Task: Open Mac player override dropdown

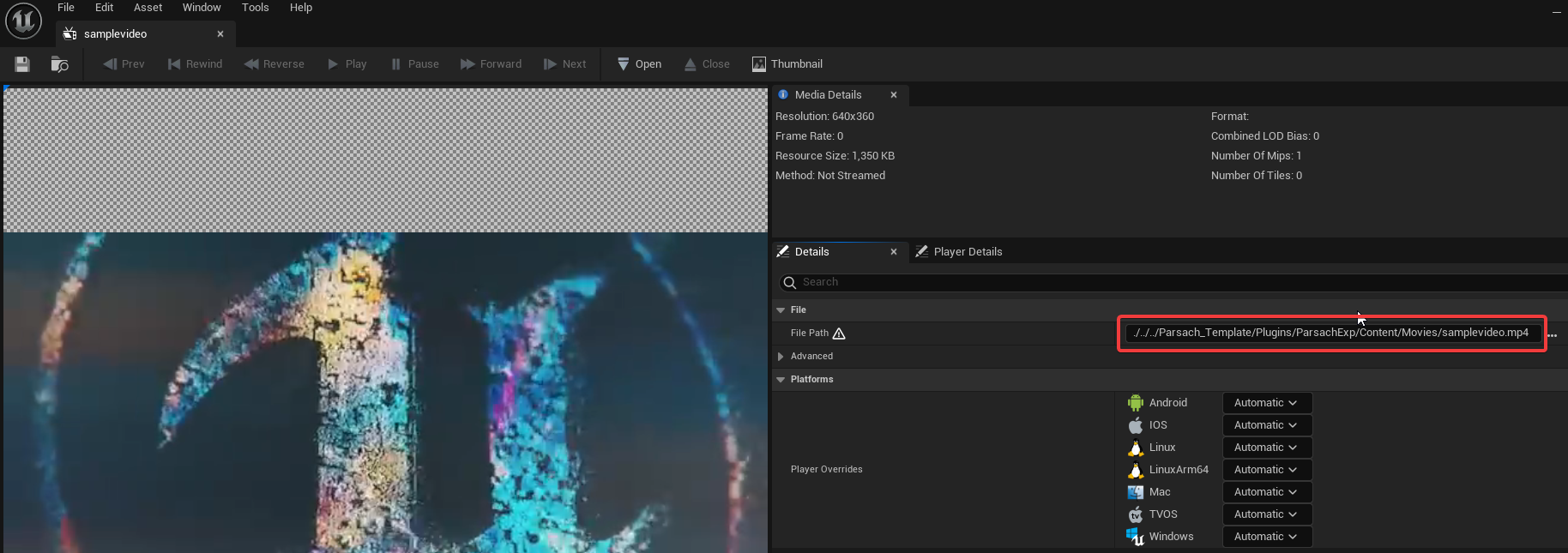Action: [x=1267, y=492]
